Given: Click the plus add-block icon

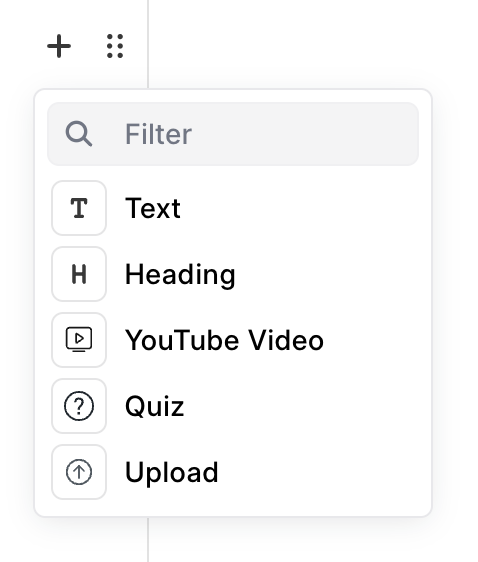Looking at the screenshot, I should (59, 46).
